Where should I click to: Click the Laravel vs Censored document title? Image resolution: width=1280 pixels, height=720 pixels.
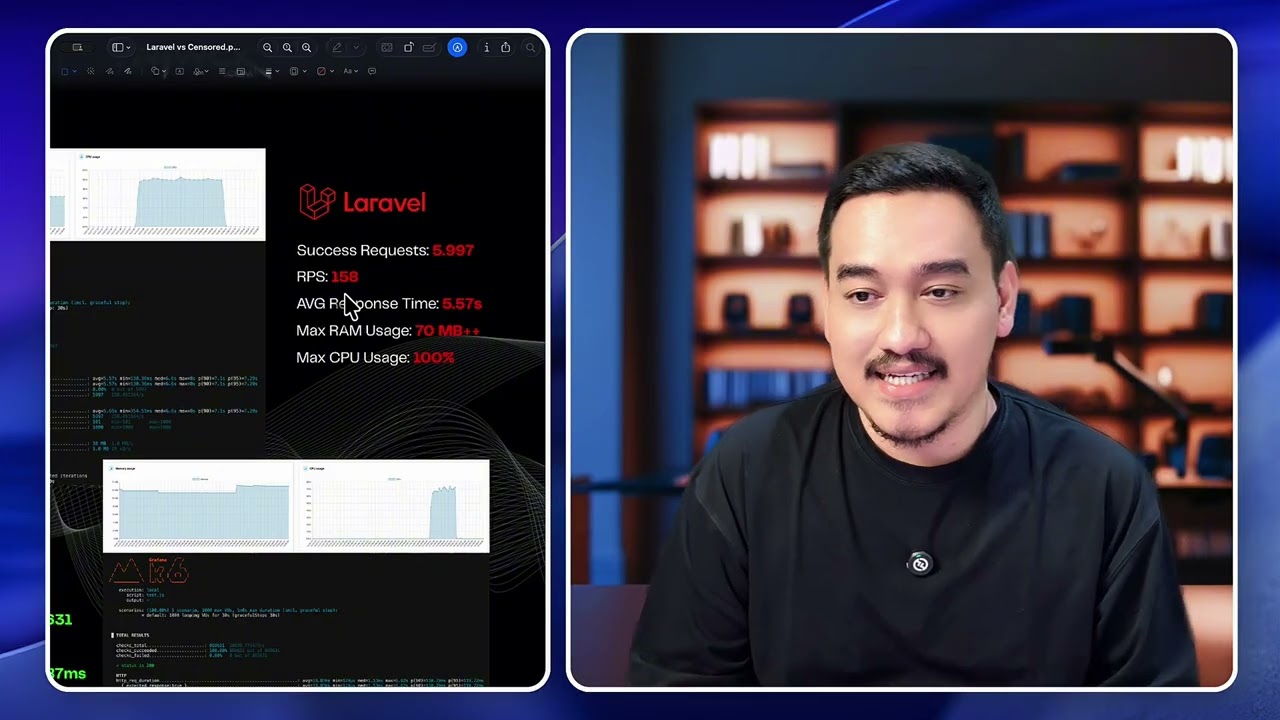(193, 47)
